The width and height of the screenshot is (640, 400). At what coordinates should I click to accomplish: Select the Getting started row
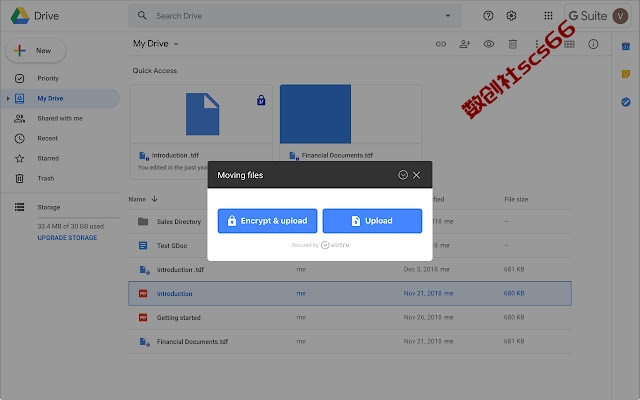point(350,318)
